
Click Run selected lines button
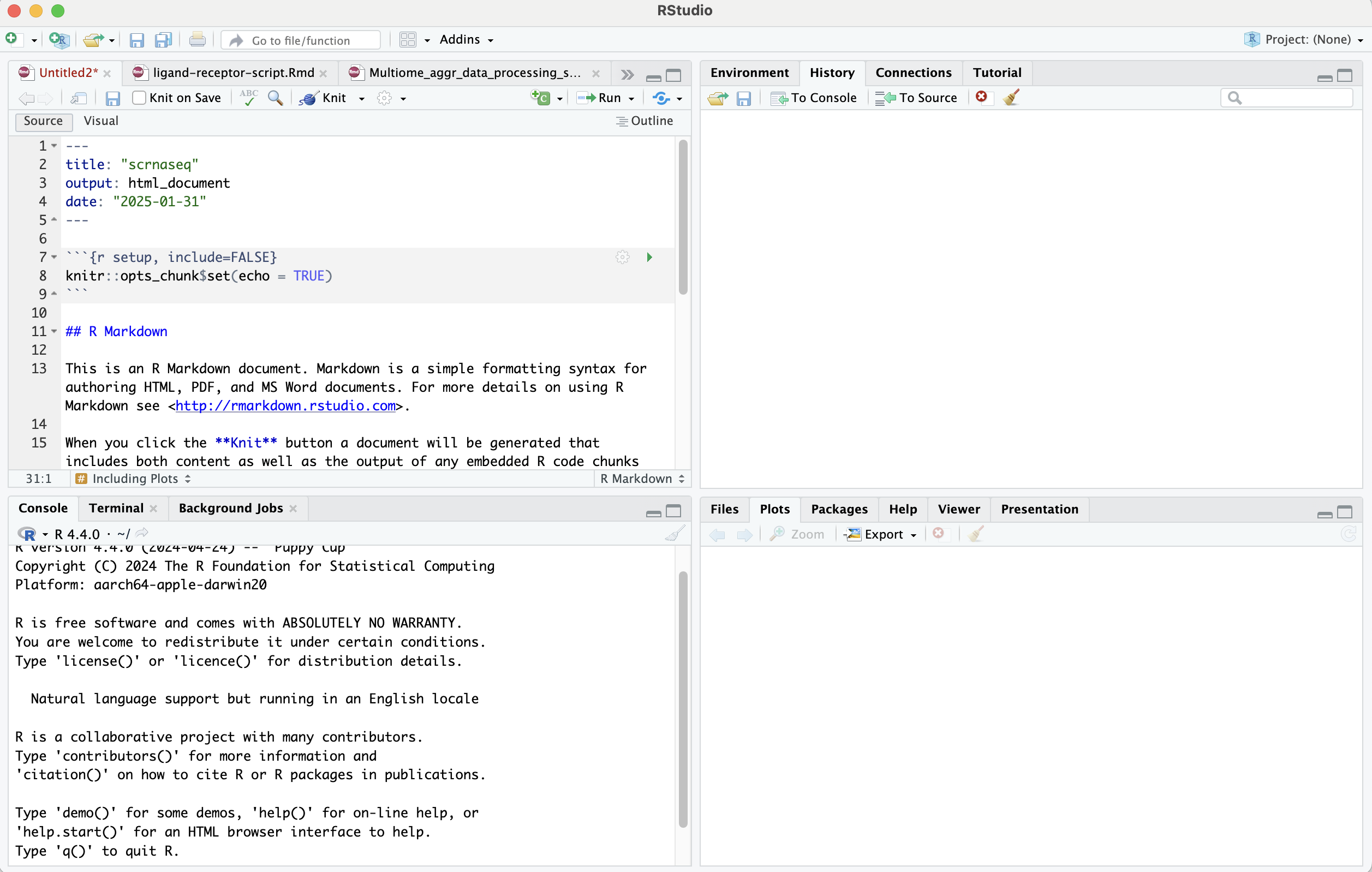[x=599, y=98]
